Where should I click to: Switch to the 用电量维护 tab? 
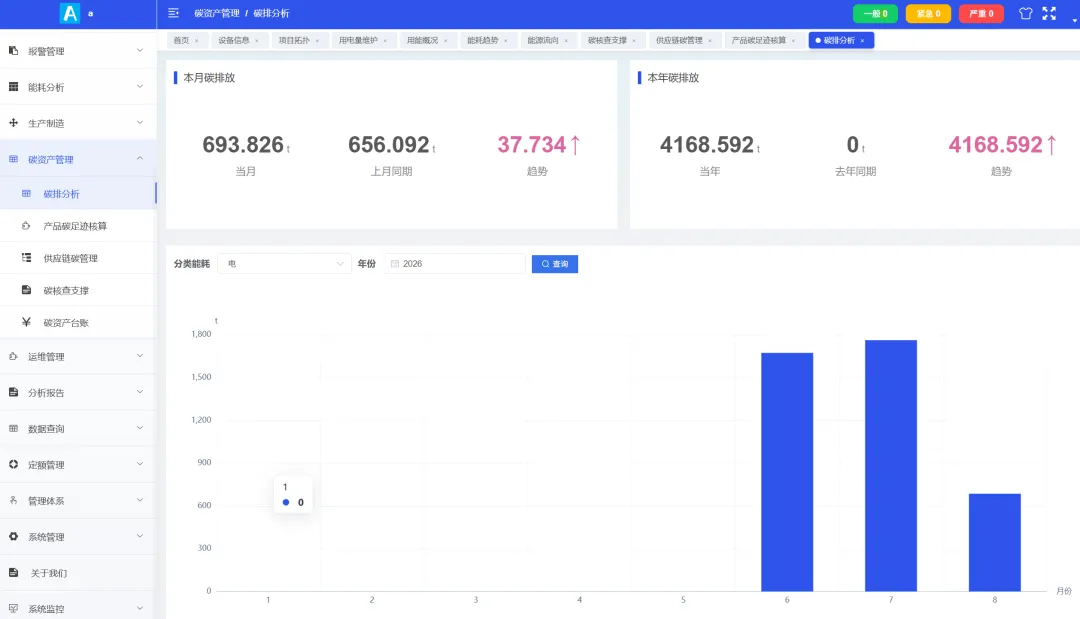pyautogui.click(x=358, y=41)
